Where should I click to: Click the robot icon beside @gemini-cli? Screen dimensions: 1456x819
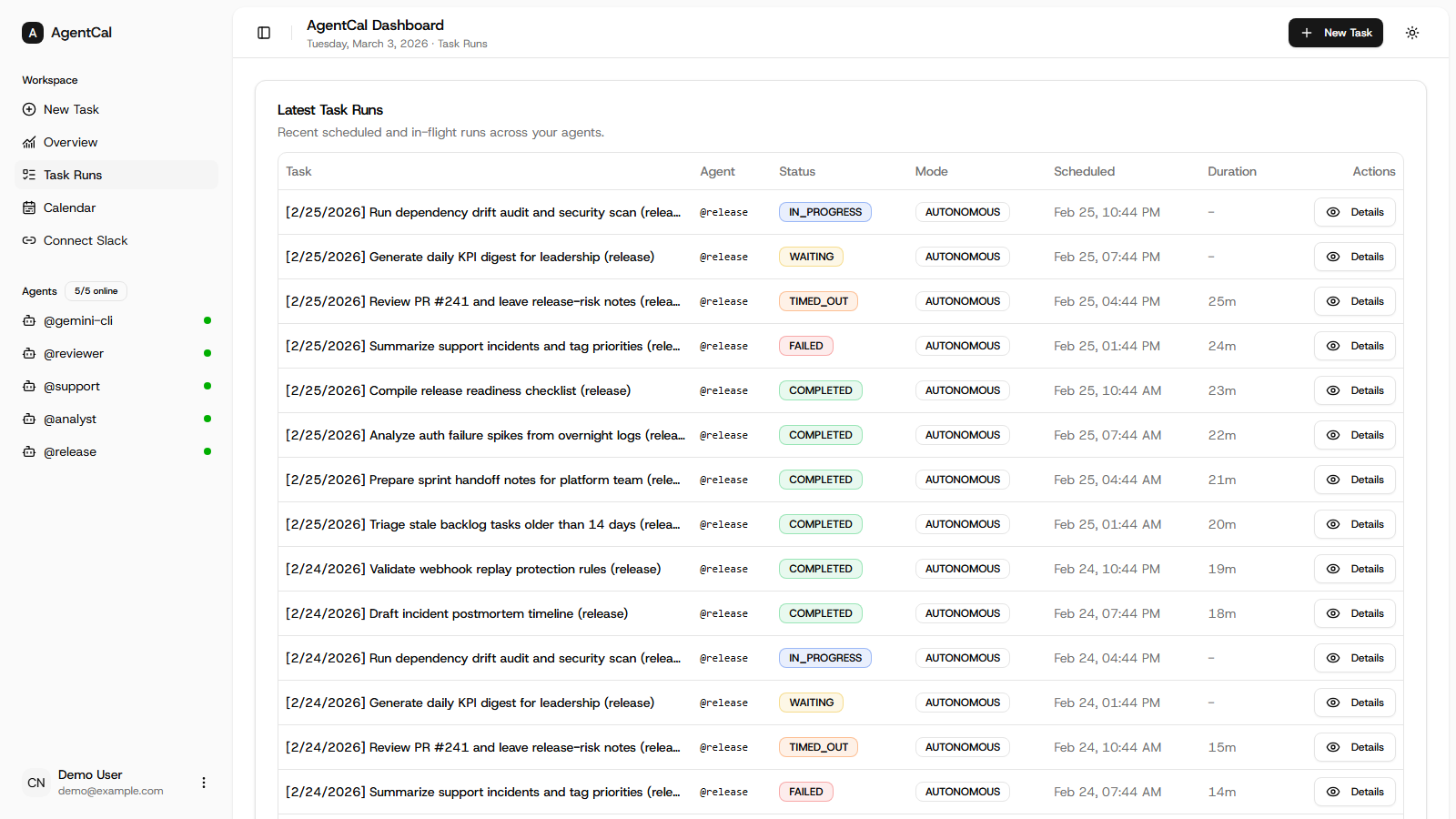tap(29, 320)
